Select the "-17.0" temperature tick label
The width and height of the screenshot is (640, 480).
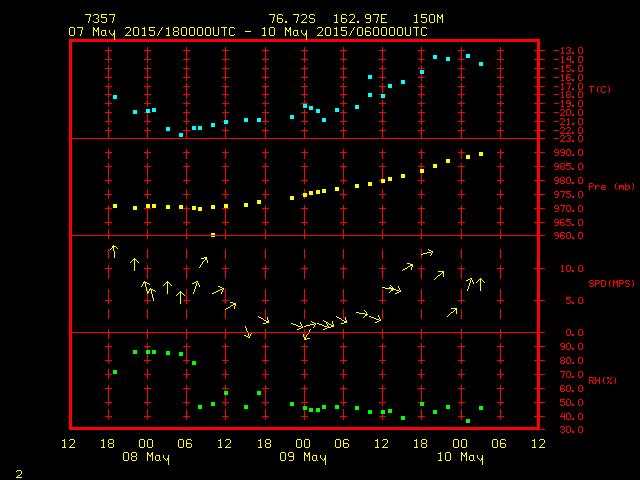coord(569,87)
